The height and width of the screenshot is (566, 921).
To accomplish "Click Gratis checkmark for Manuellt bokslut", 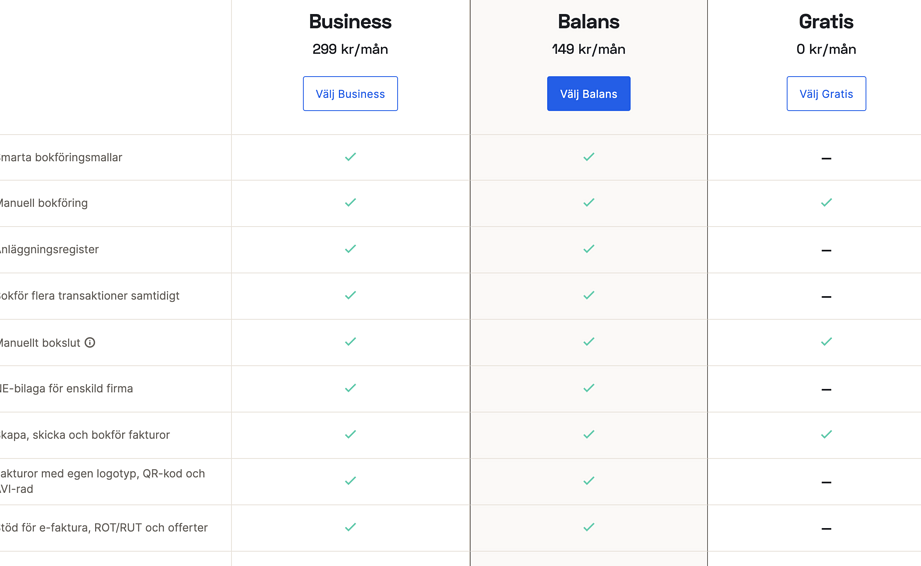I will pos(826,342).
